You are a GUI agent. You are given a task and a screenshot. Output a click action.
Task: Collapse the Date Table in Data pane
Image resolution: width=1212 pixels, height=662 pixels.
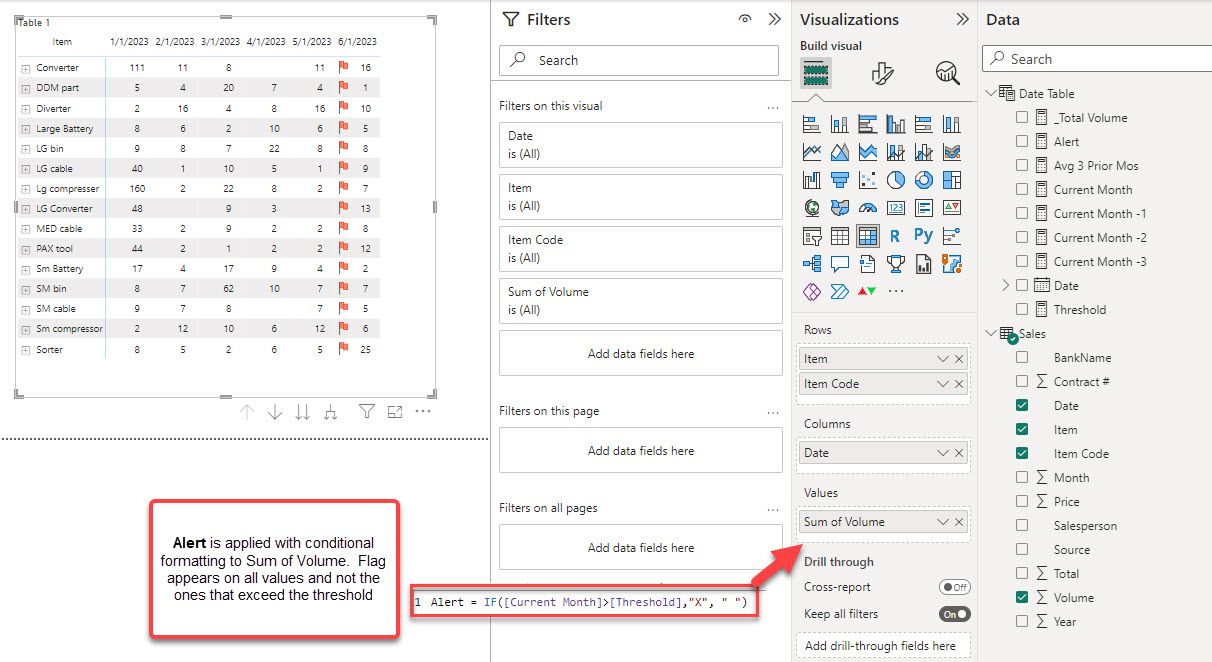pos(991,93)
